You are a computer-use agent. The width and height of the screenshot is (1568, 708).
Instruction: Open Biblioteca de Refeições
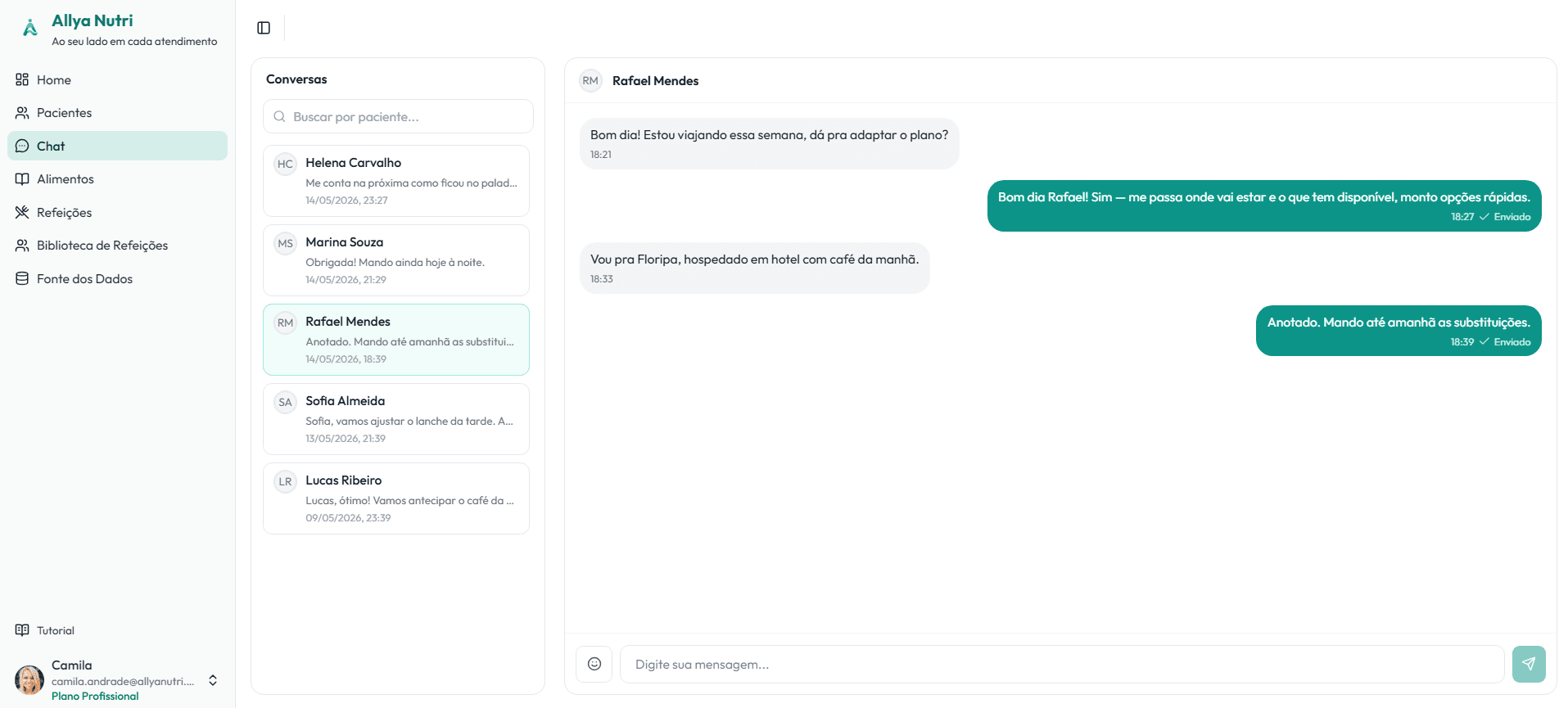(117, 245)
